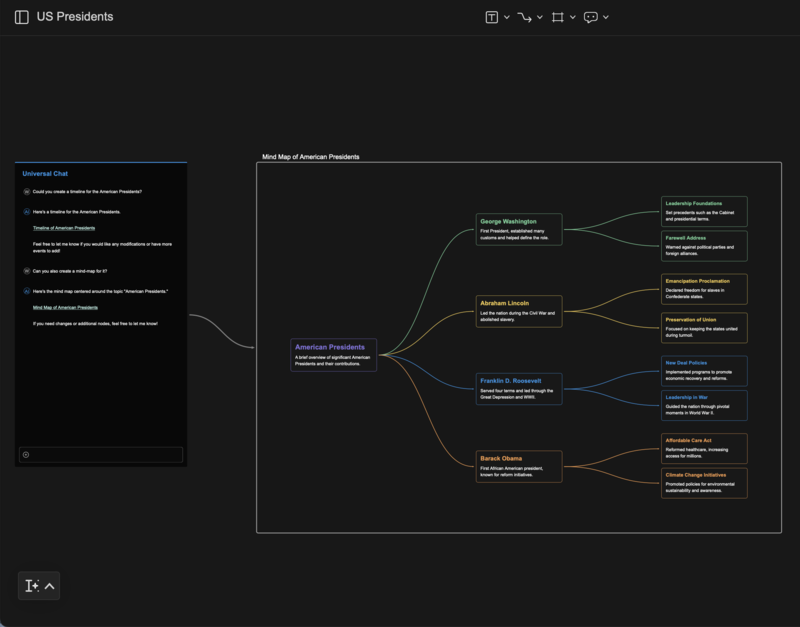This screenshot has width=800, height=627.
Task: Toggle the sidebar panel icon
Action: tap(21, 17)
